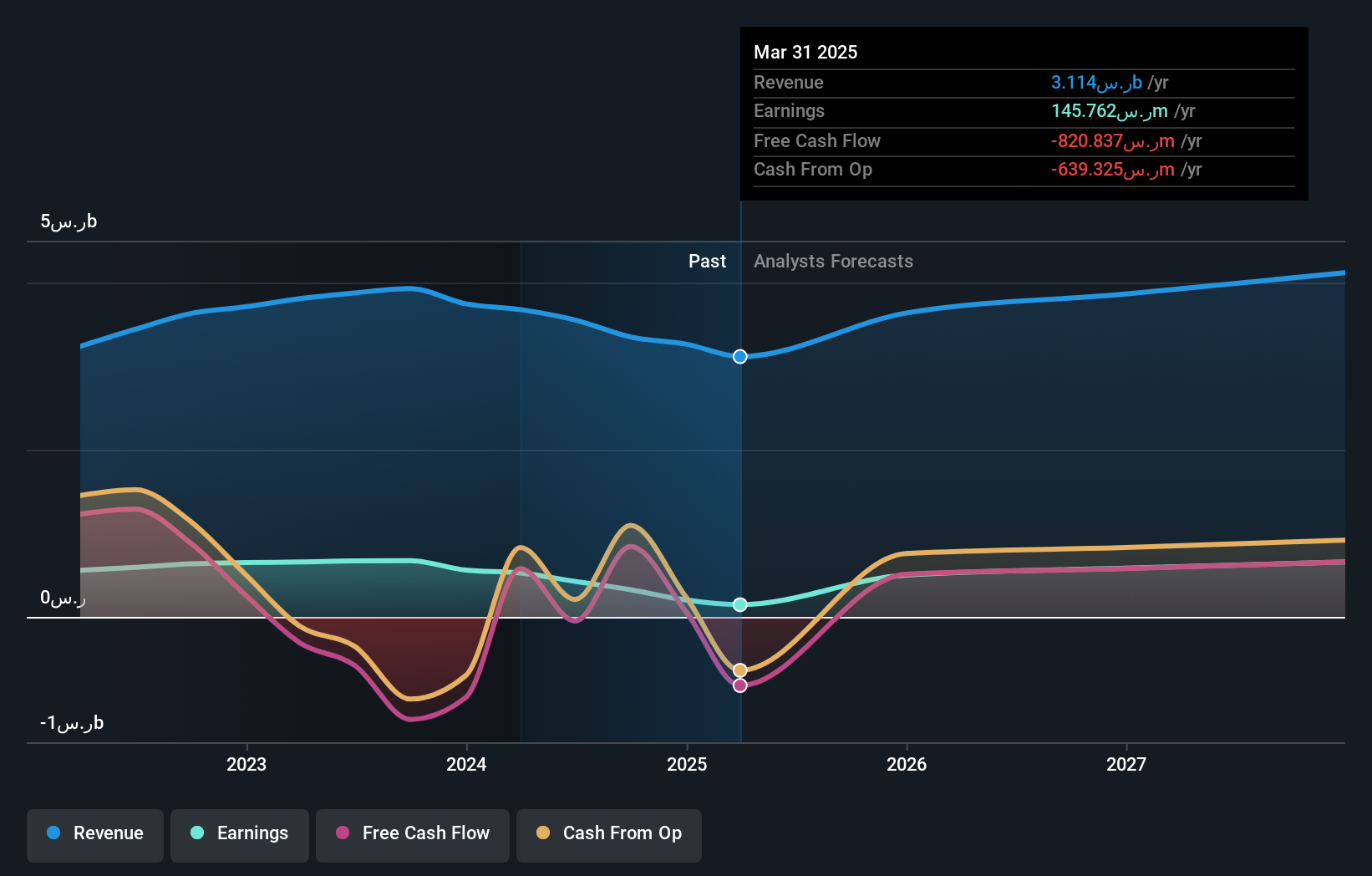Viewport: 1372px width, 876px height.
Task: Click the 2025 x-axis label
Action: pos(687,764)
